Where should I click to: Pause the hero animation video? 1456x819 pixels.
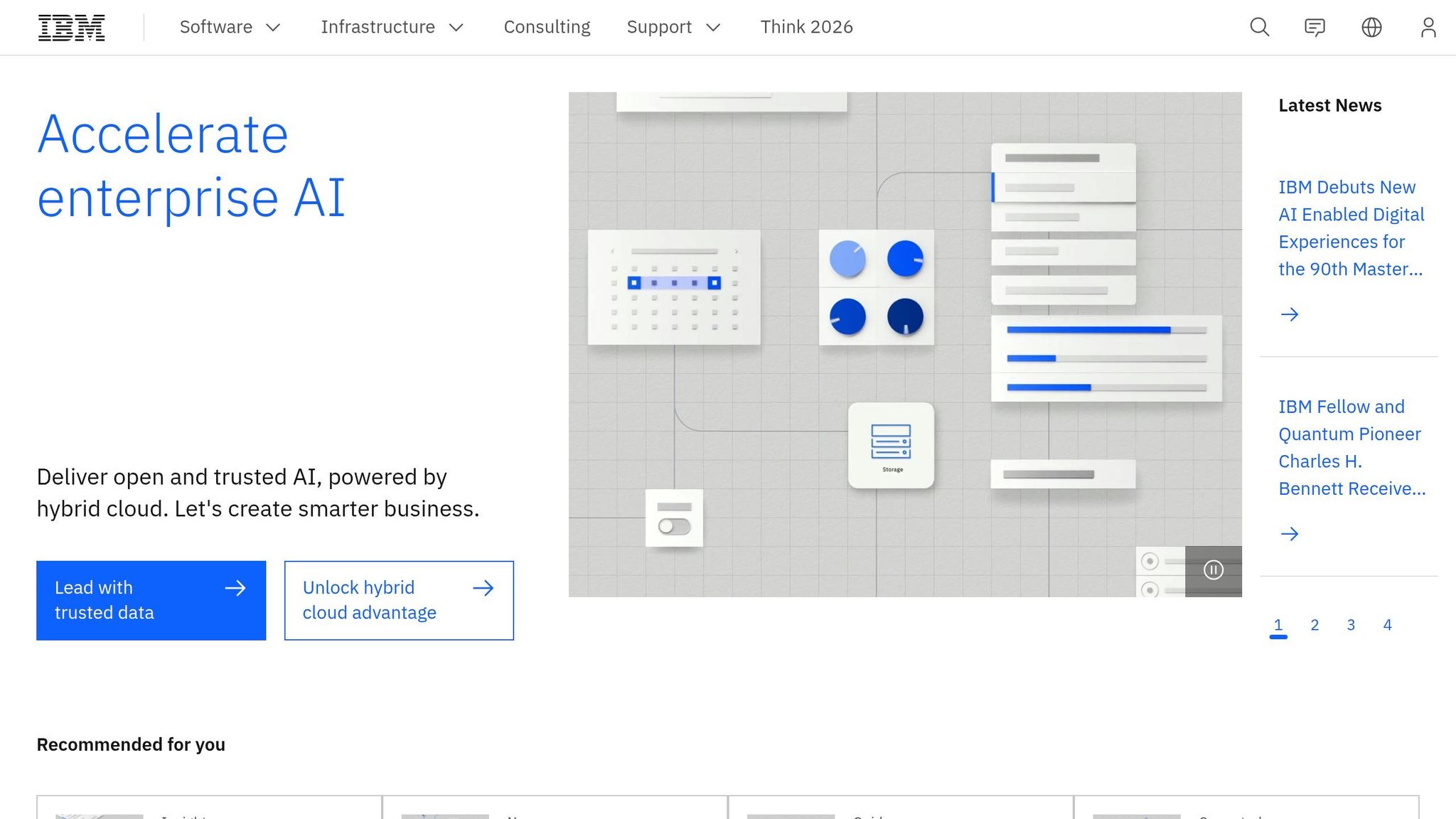(x=1213, y=570)
